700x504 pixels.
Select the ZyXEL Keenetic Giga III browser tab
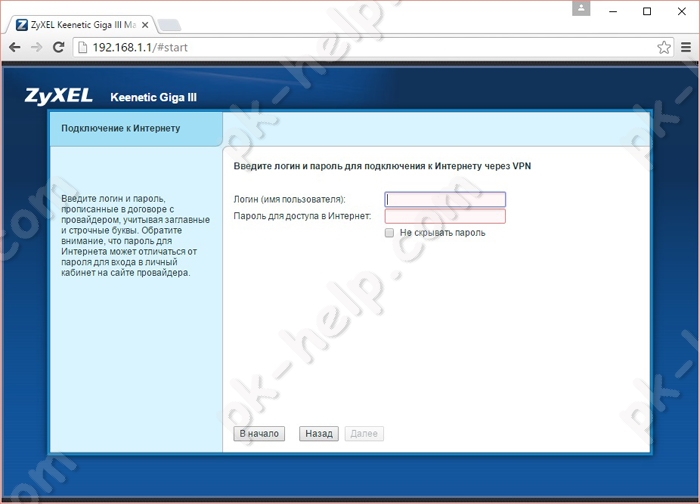[83, 25]
